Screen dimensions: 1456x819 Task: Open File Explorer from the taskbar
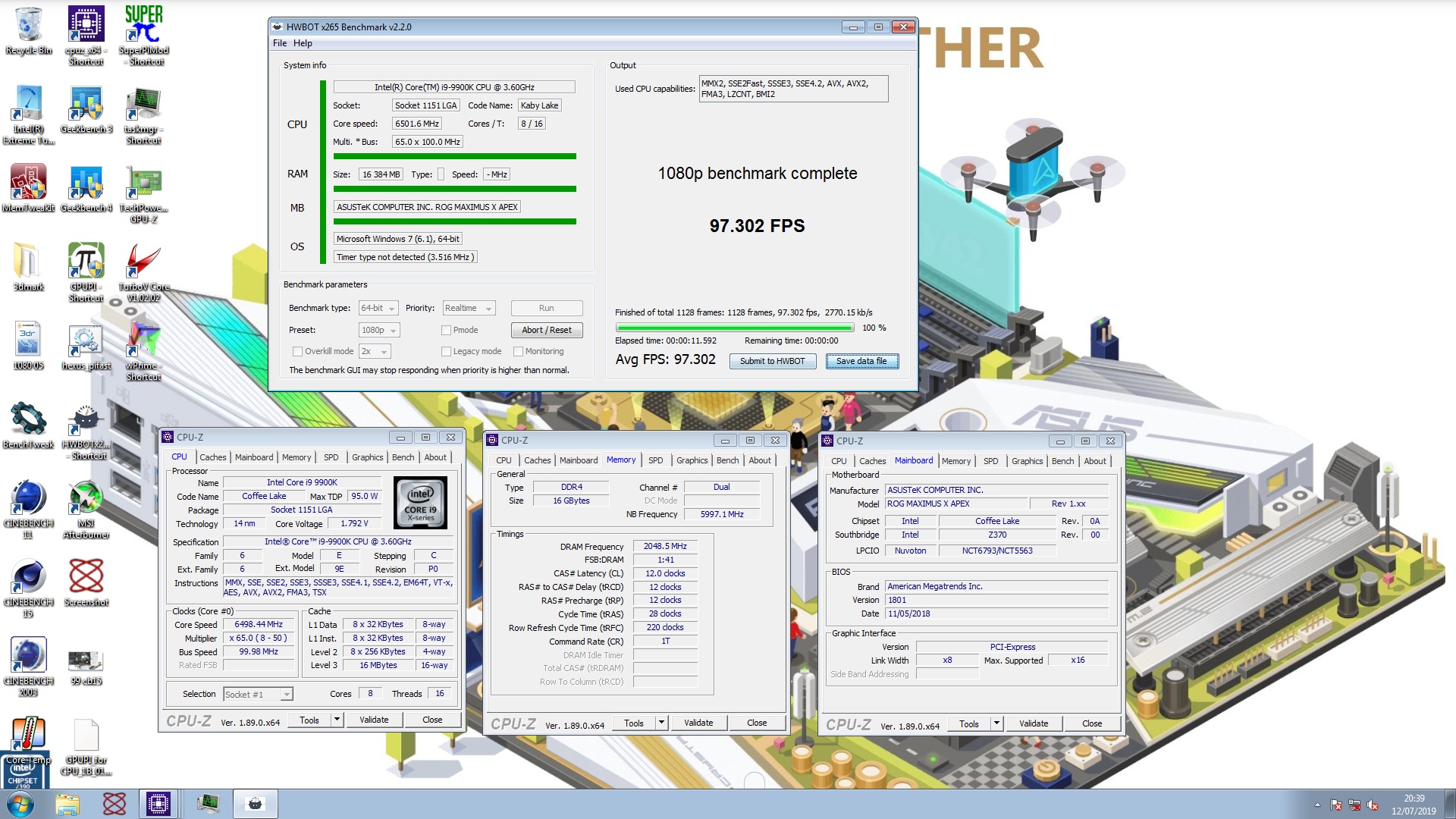67,804
